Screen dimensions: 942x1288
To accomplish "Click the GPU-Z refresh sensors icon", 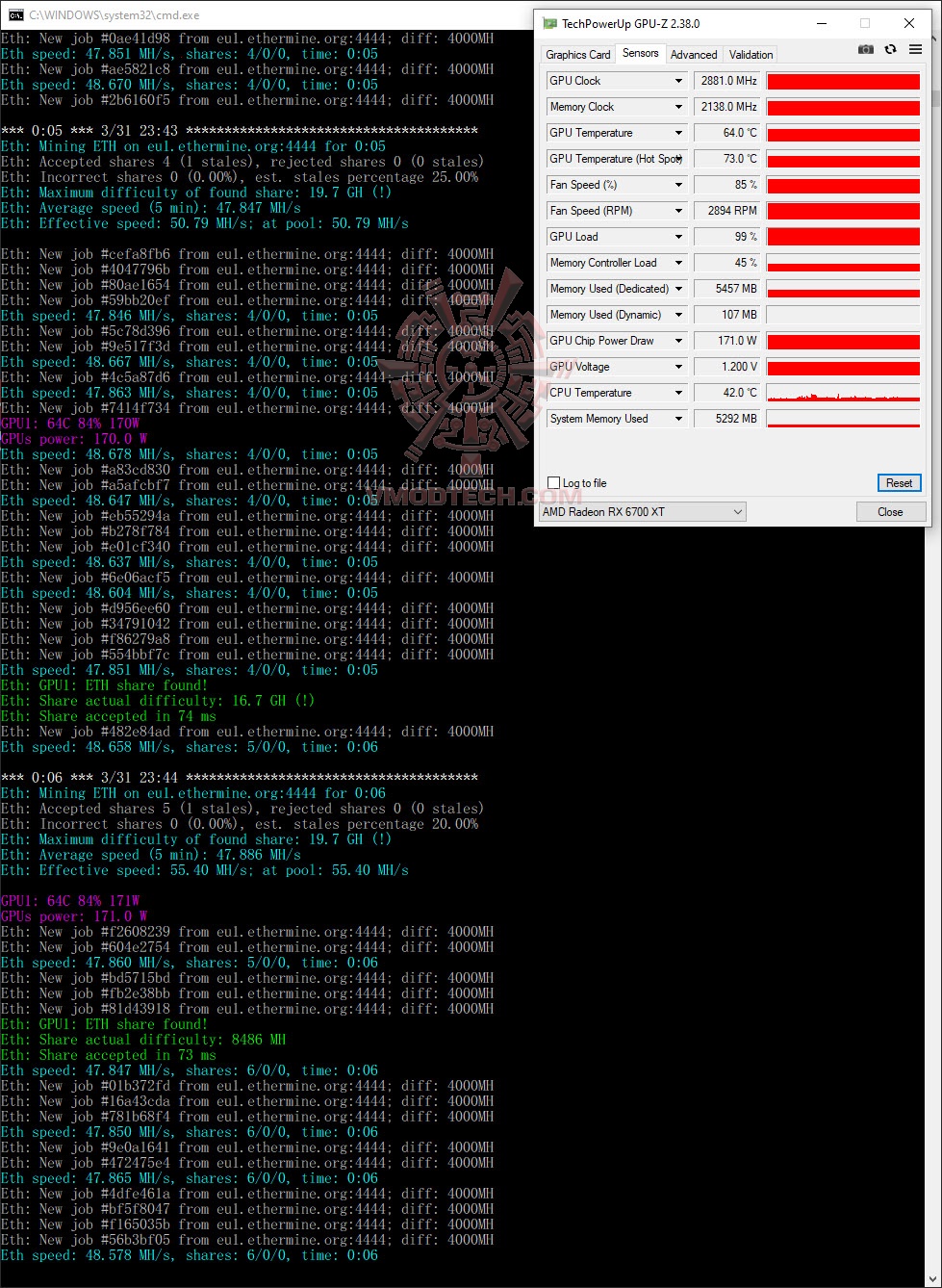I will tap(890, 50).
